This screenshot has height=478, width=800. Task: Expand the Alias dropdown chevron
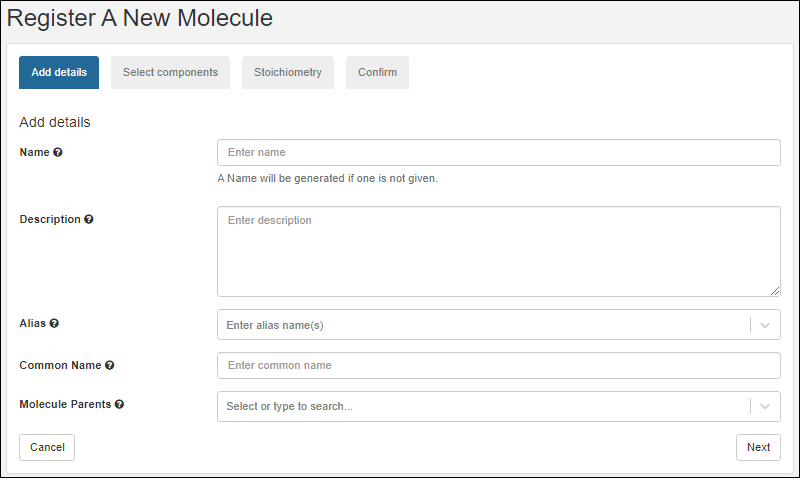click(x=765, y=325)
